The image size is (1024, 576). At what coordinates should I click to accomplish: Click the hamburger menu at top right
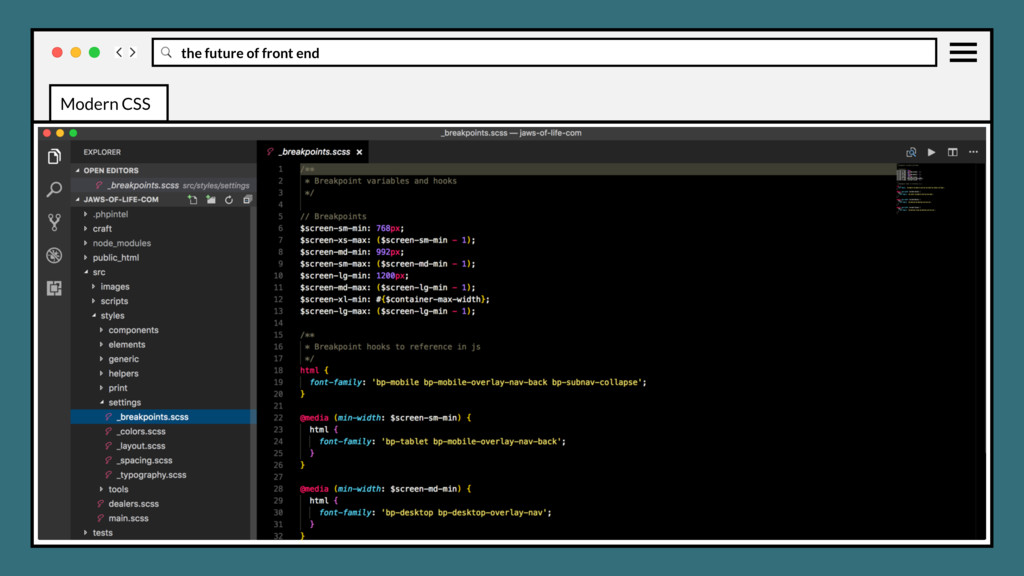[x=963, y=53]
